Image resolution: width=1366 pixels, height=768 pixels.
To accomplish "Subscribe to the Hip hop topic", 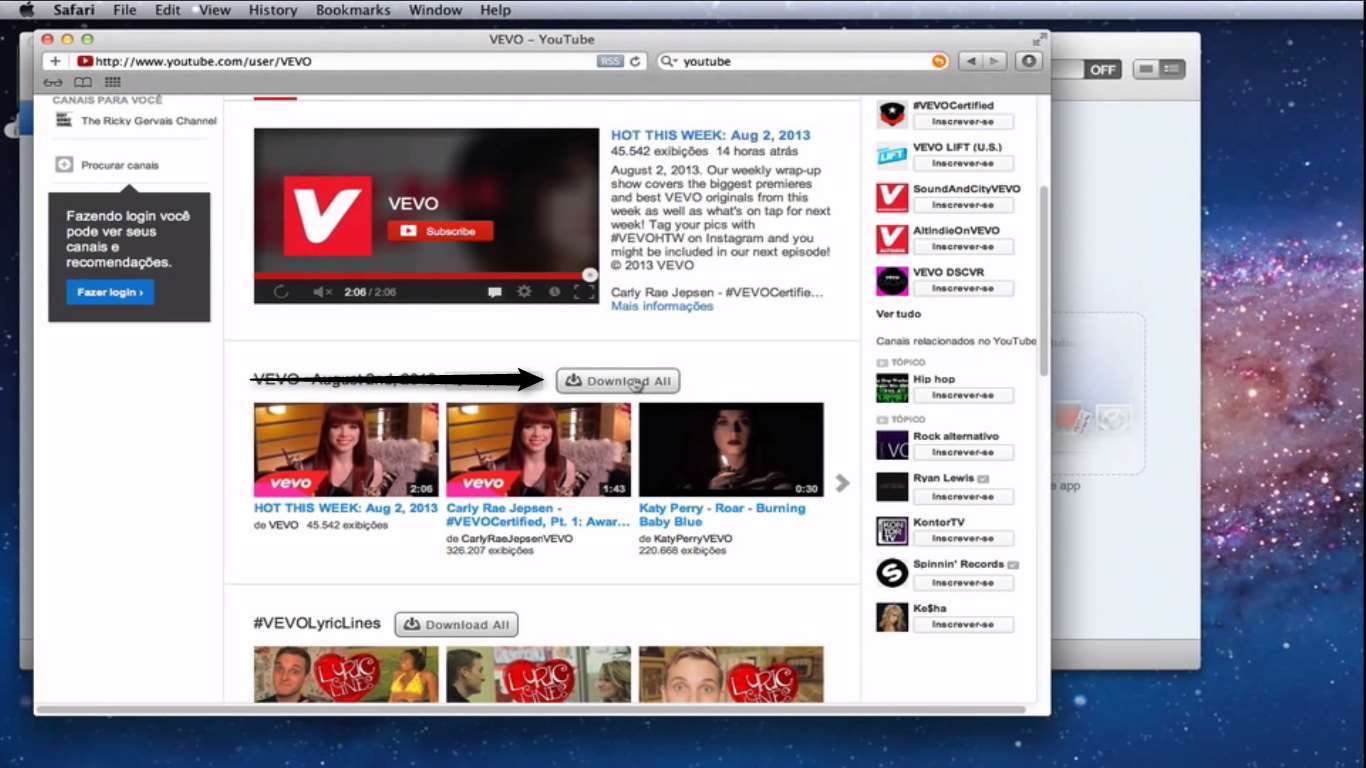I will (963, 395).
